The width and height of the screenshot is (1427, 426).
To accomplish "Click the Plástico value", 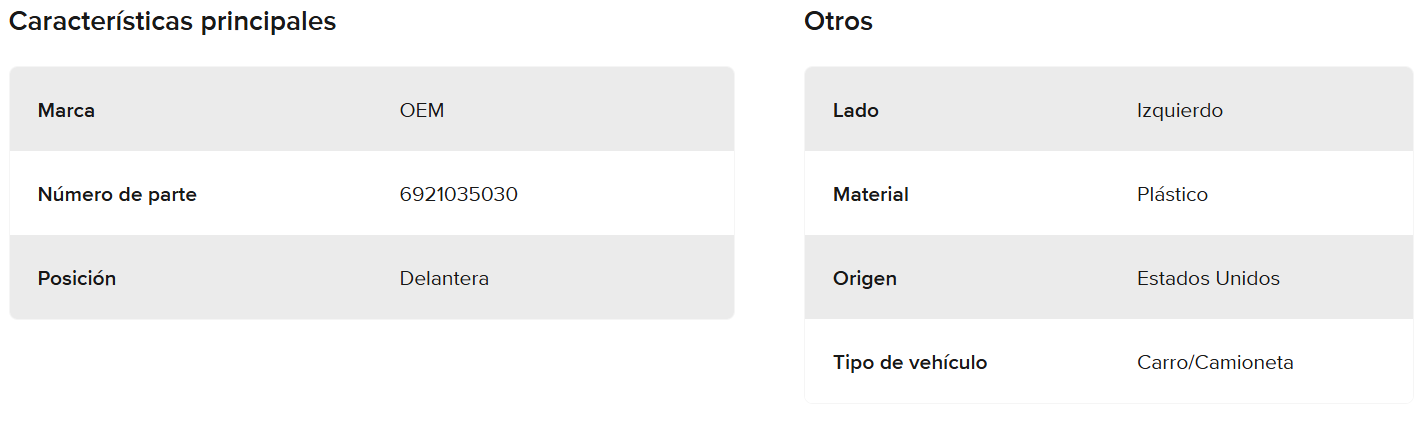I will (x=1172, y=195).
